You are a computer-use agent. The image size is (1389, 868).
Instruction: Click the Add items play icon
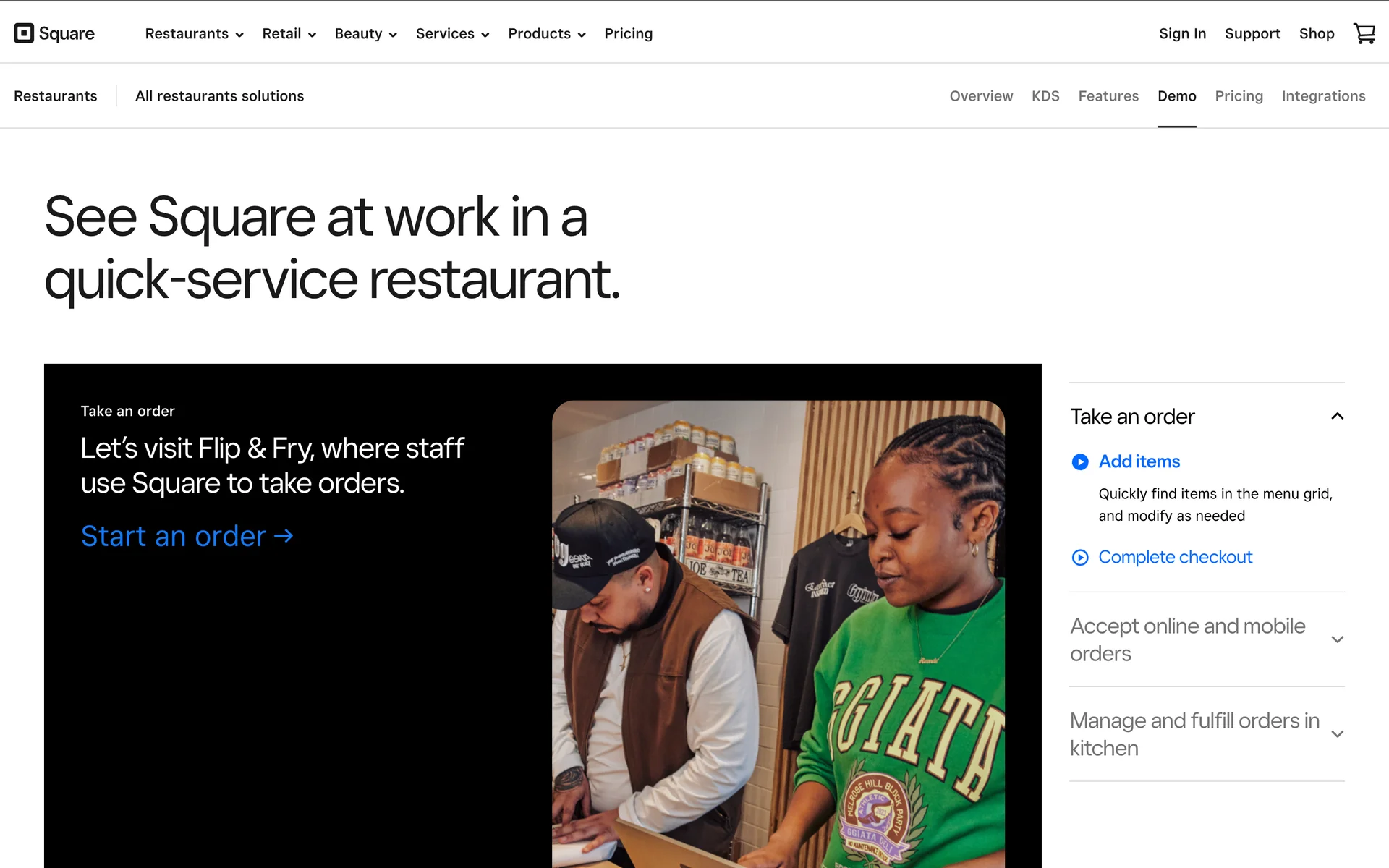(1079, 461)
